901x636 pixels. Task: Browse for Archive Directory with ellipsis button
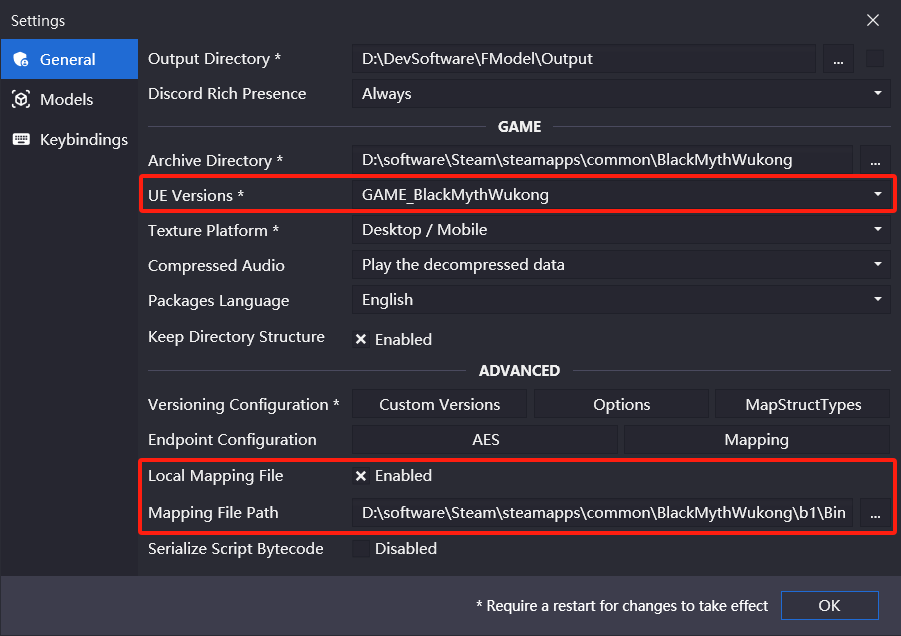(875, 160)
